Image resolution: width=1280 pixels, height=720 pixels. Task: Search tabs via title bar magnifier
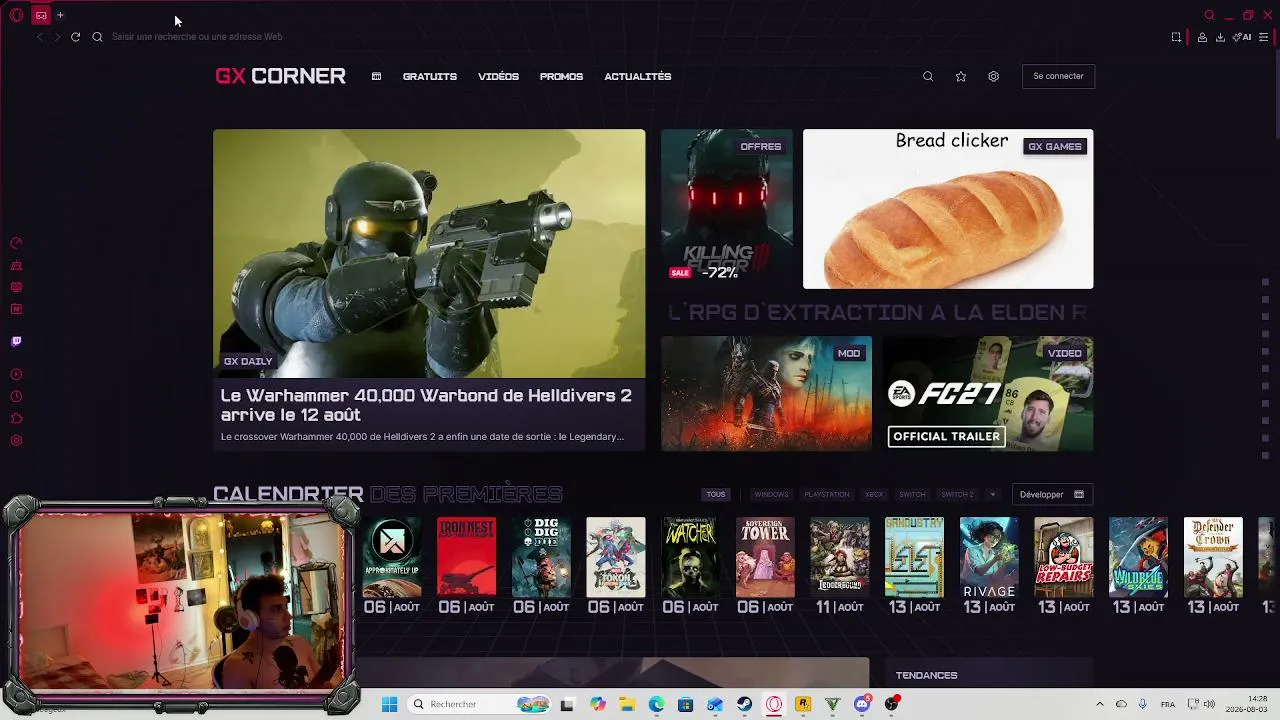[x=1209, y=15]
